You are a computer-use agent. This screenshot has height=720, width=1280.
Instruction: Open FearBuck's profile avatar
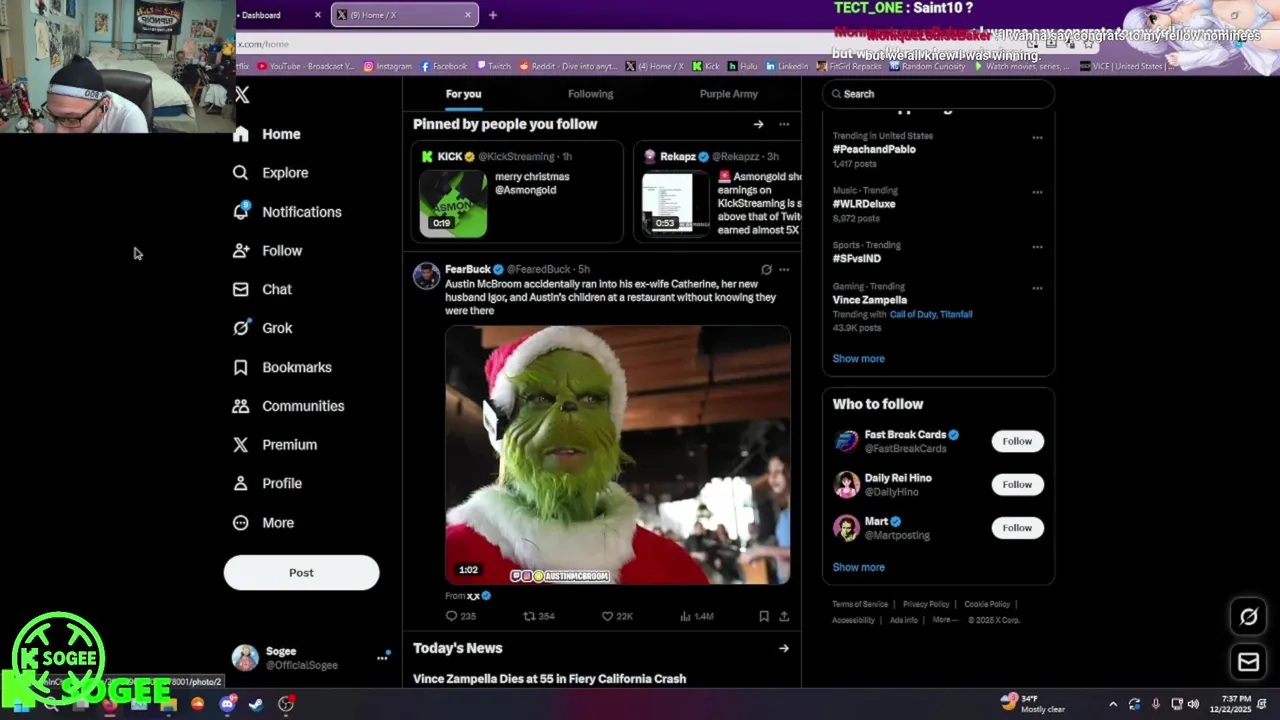[426, 277]
